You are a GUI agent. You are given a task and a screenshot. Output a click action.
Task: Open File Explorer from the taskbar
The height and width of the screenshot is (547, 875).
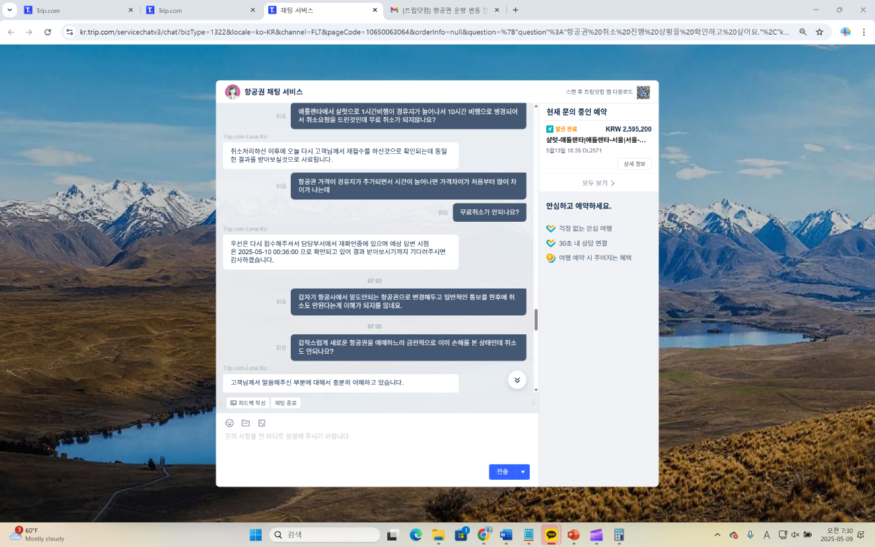point(438,535)
